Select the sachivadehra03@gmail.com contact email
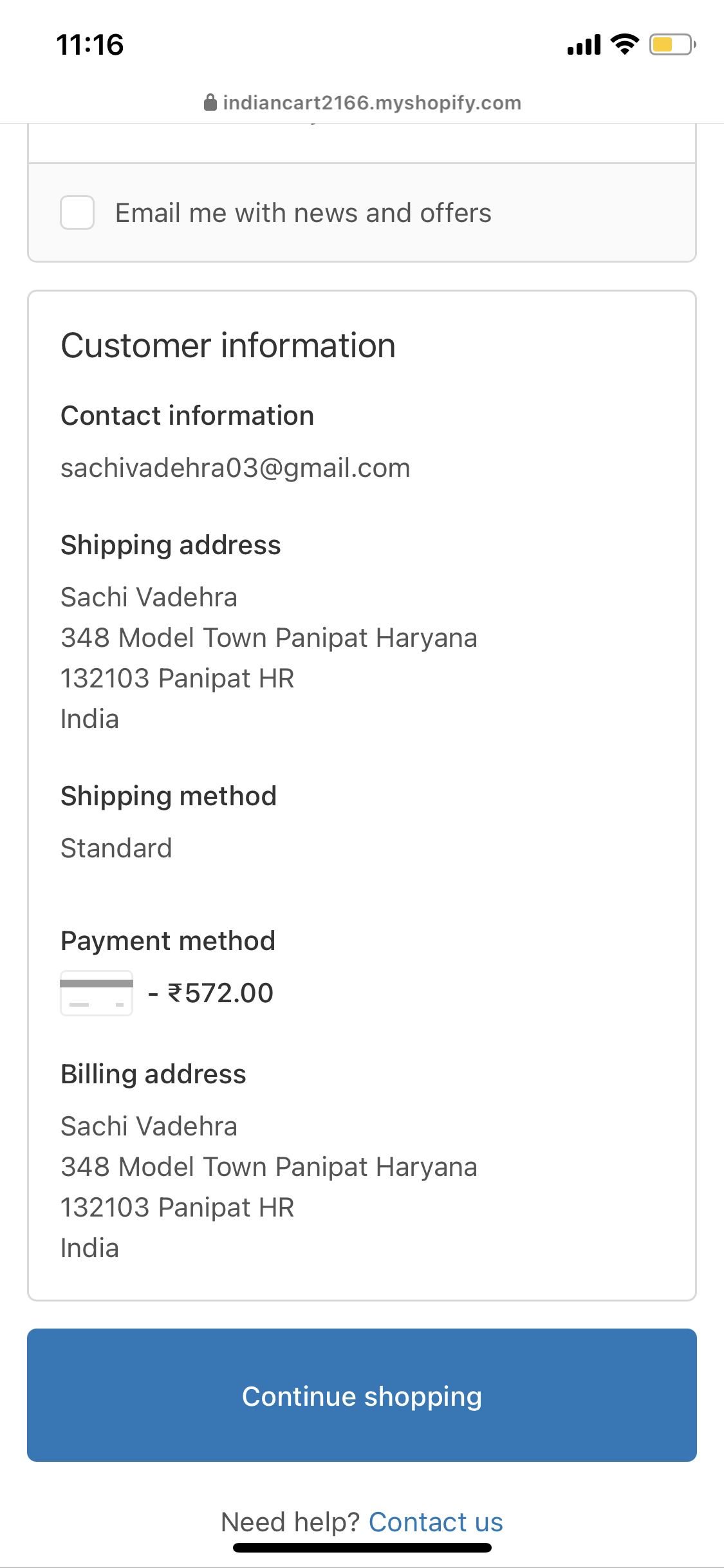Image resolution: width=724 pixels, height=1568 pixels. coord(235,468)
